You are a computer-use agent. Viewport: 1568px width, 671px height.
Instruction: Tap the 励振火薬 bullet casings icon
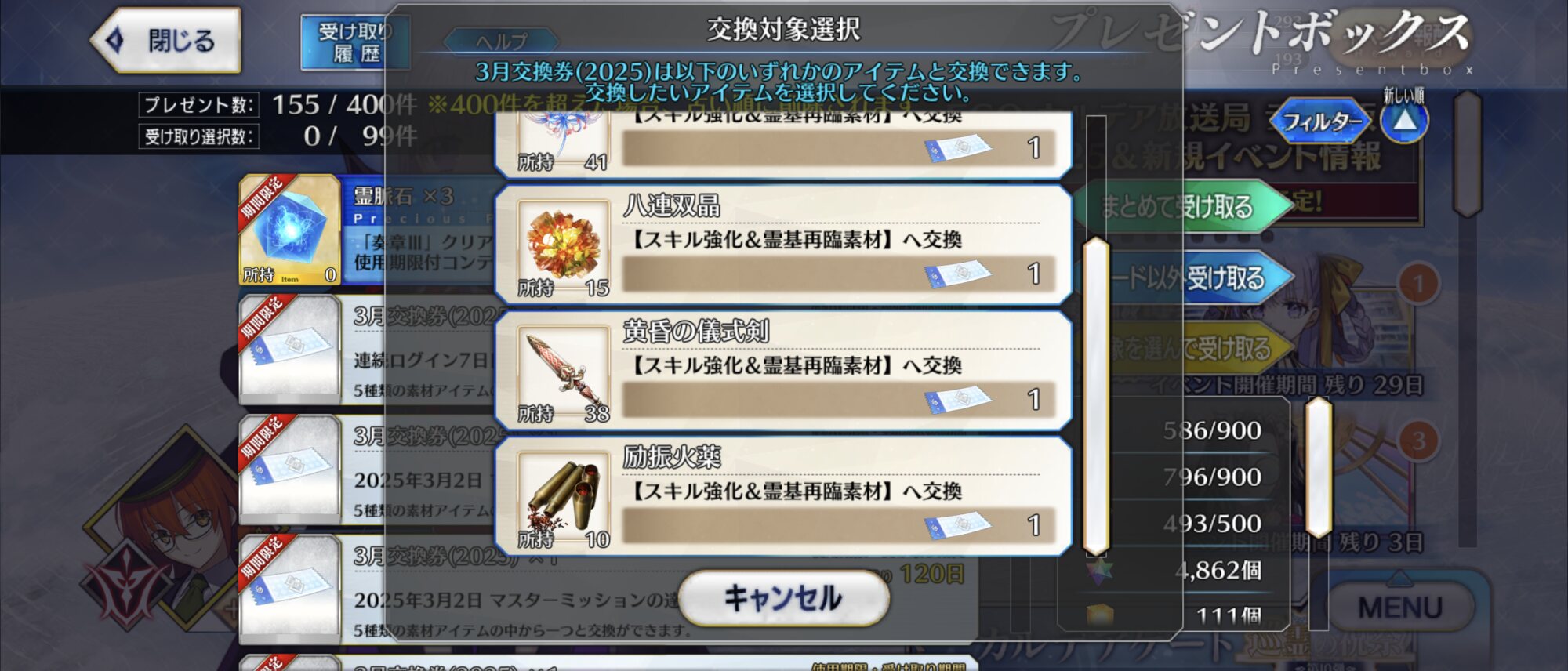click(563, 498)
